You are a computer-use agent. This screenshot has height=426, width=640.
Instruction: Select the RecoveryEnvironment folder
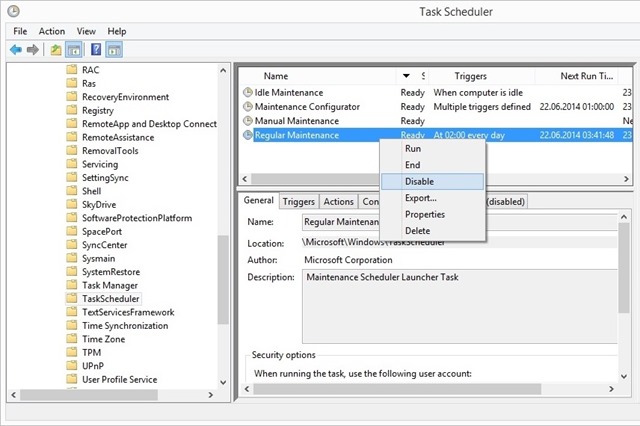(x=125, y=97)
